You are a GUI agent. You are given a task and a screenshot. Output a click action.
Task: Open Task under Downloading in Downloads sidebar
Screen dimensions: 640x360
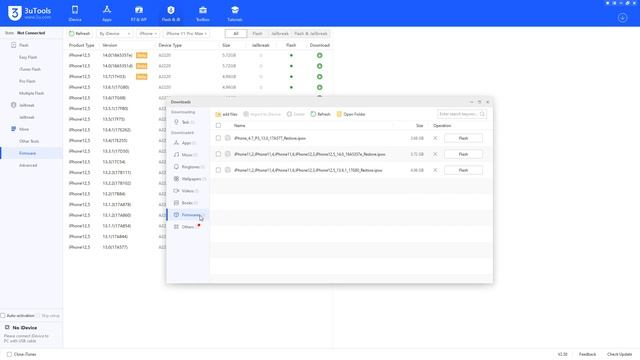click(184, 122)
